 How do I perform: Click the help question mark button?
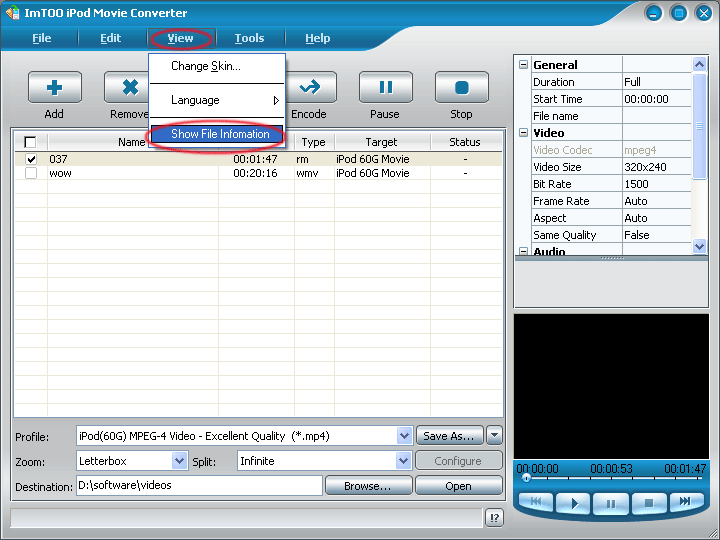tap(495, 518)
